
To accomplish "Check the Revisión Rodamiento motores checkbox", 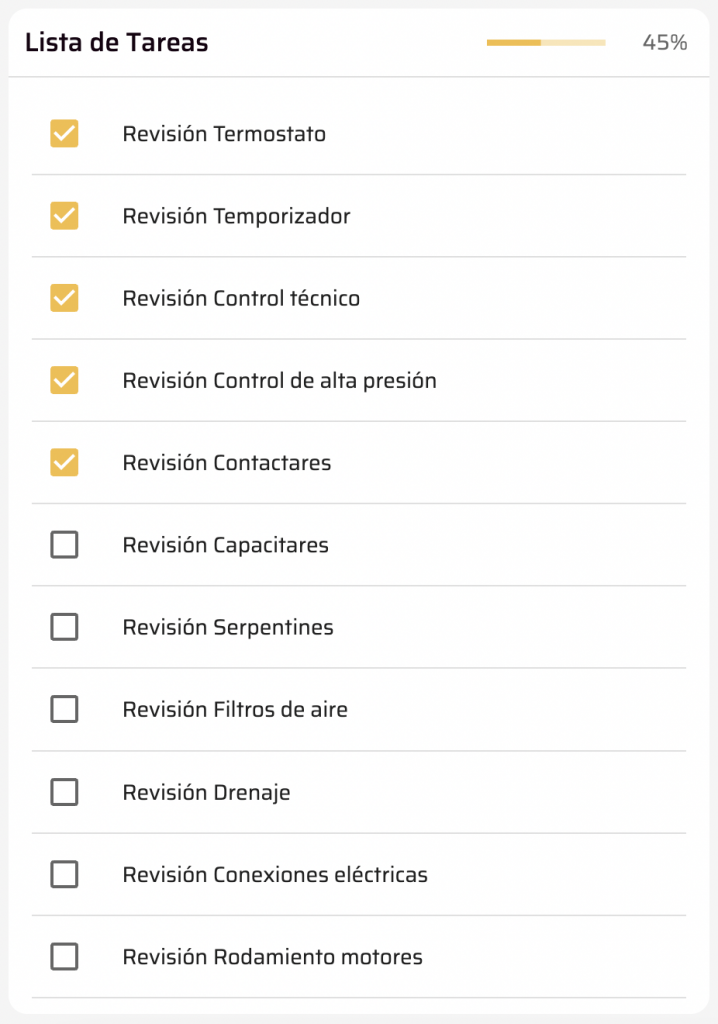I will (x=64, y=957).
